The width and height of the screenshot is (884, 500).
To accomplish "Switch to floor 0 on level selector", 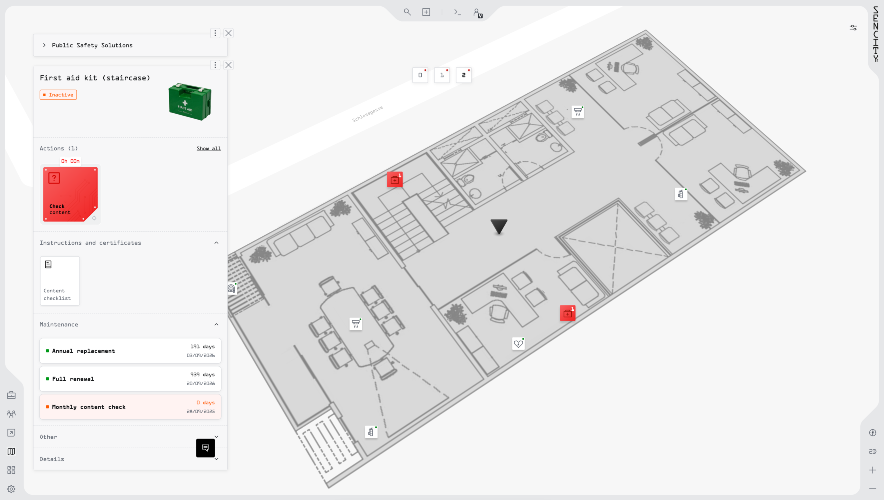I will point(420,75).
